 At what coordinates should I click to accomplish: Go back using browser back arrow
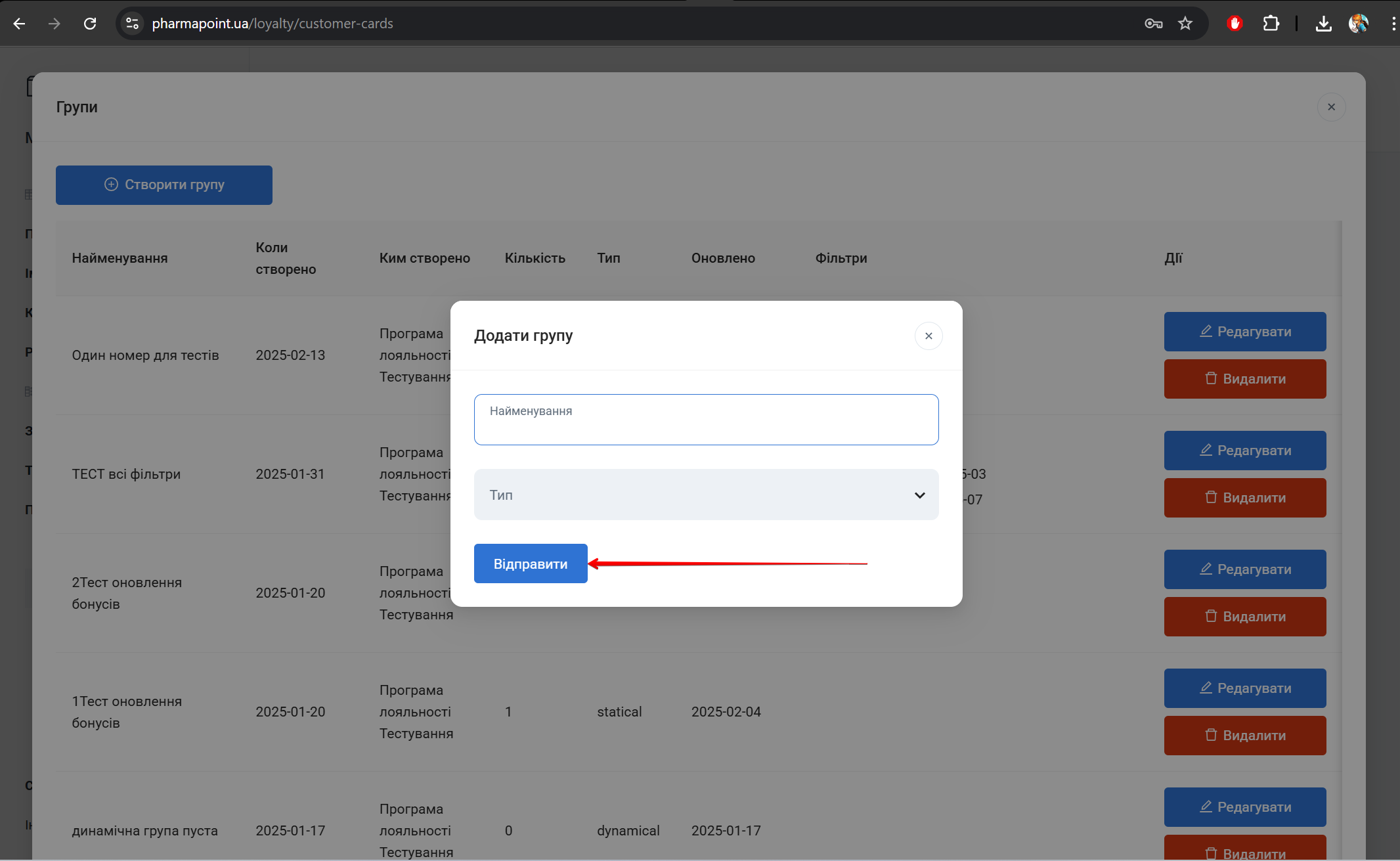click(20, 24)
